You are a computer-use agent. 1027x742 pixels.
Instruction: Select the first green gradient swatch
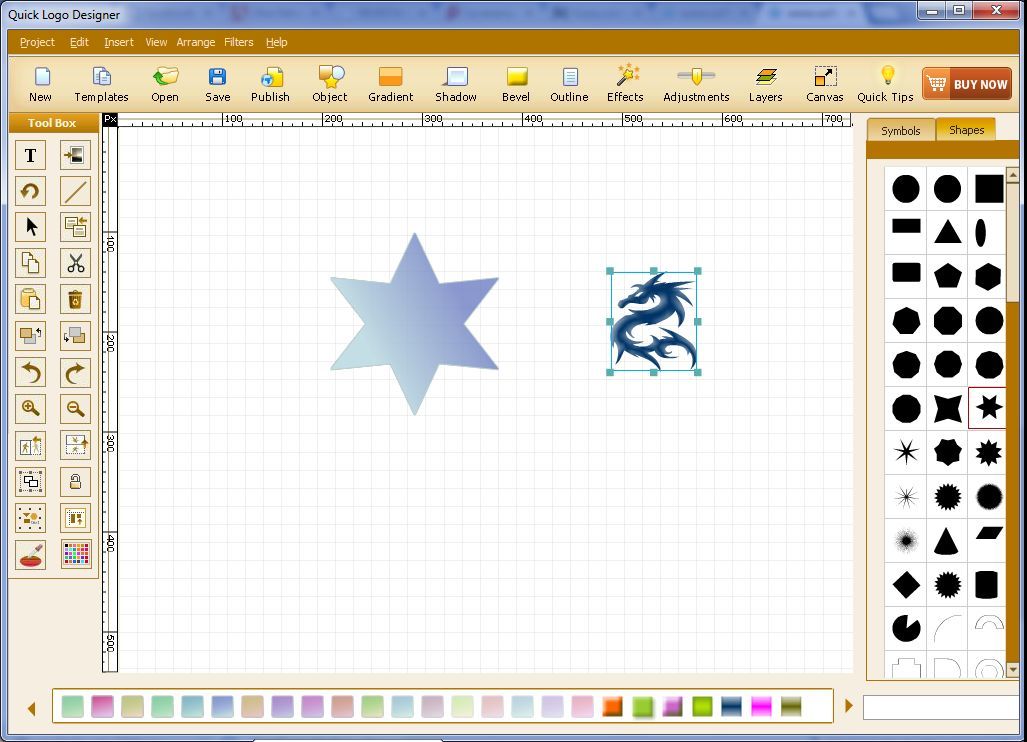(71, 705)
